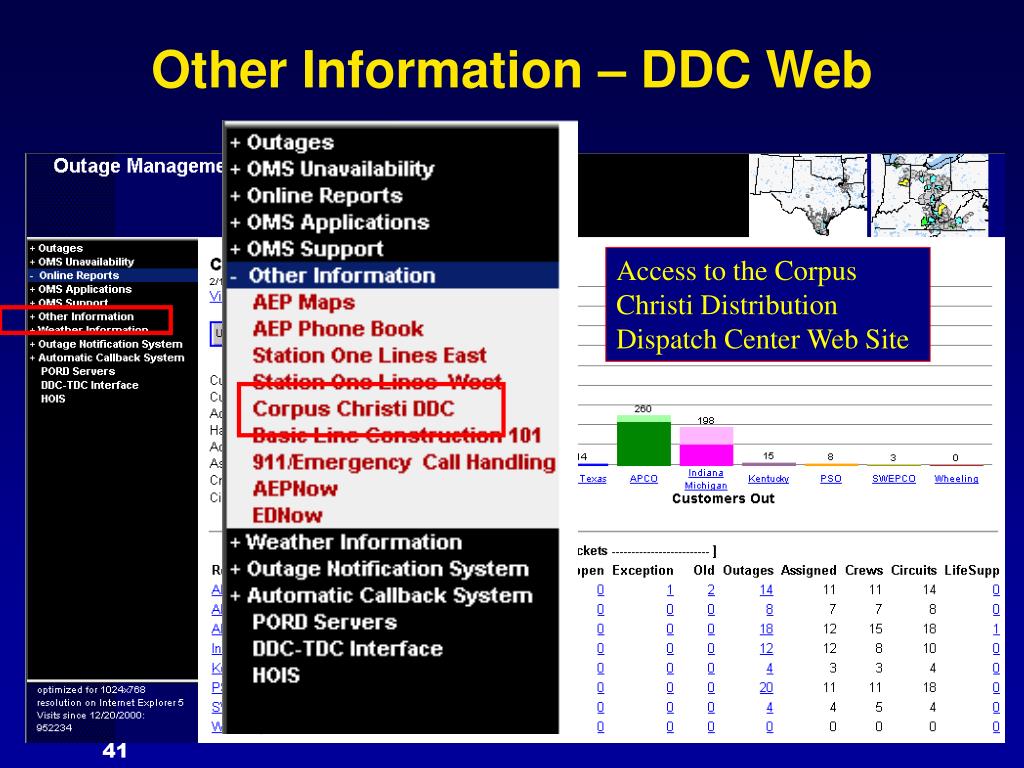Open the Outages column link showing 14
This screenshot has width=1024, height=768.
pyautogui.click(x=766, y=590)
